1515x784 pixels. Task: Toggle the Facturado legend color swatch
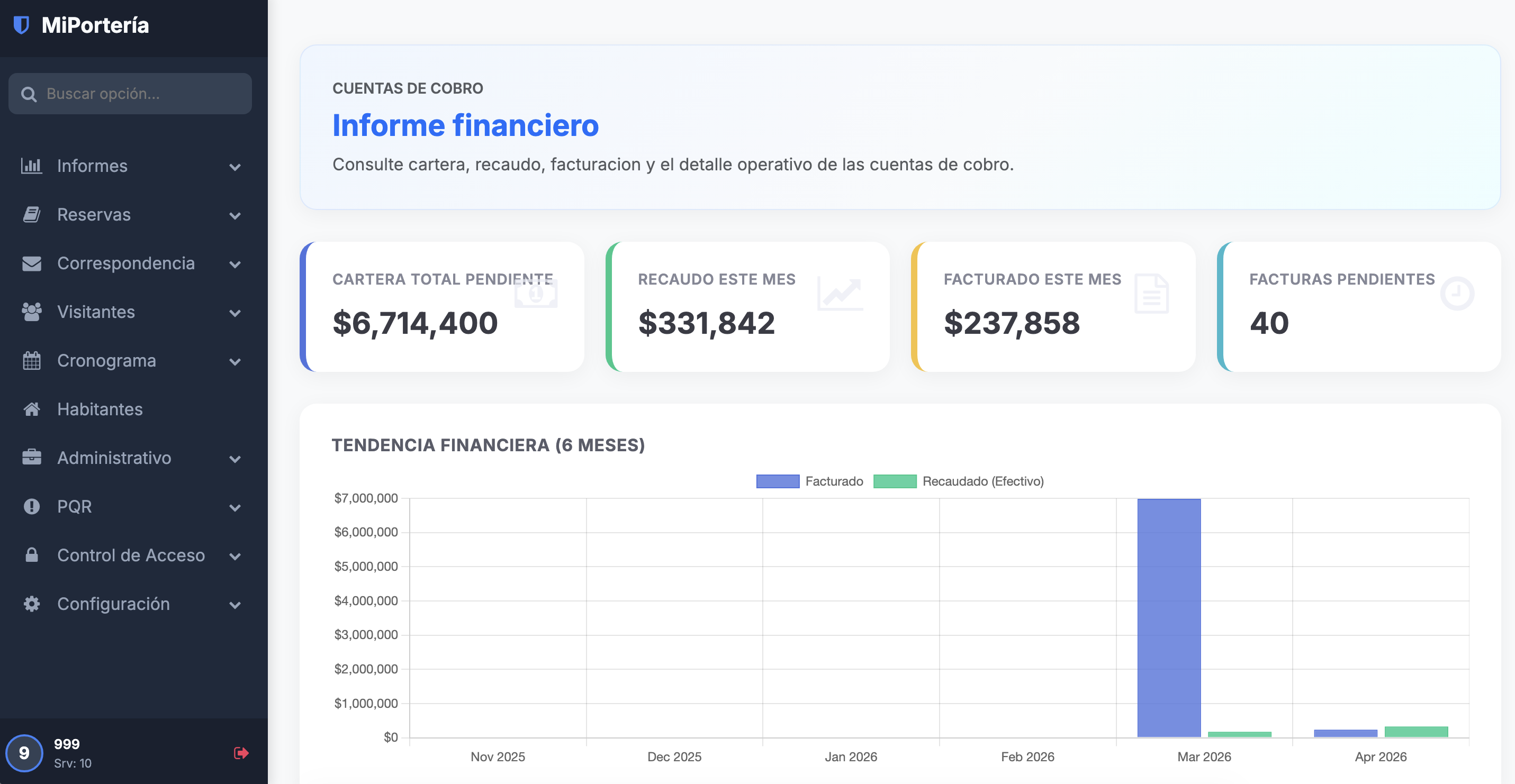tap(778, 481)
